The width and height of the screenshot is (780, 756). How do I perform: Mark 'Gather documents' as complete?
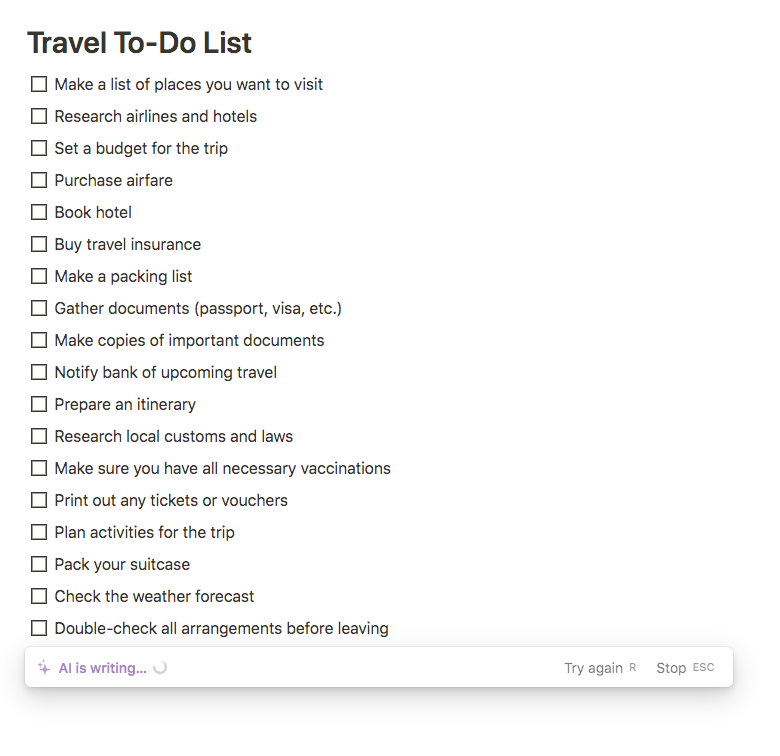coord(39,308)
